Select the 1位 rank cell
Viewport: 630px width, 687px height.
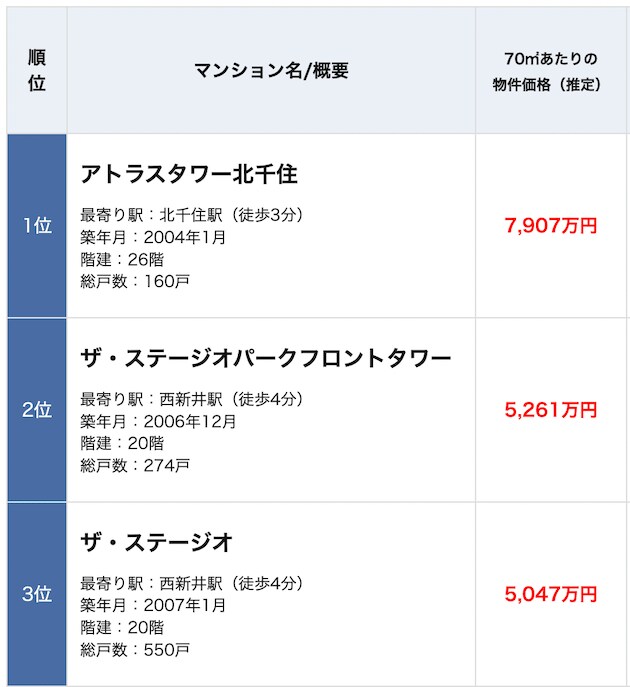tap(37, 226)
